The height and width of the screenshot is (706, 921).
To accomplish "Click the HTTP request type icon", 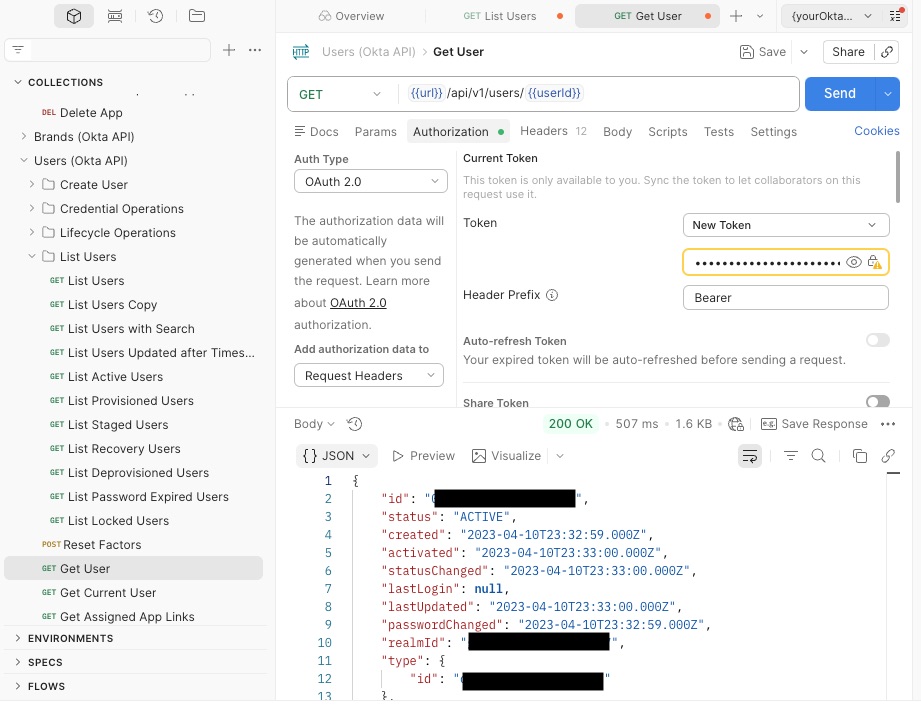I will pyautogui.click(x=301, y=52).
